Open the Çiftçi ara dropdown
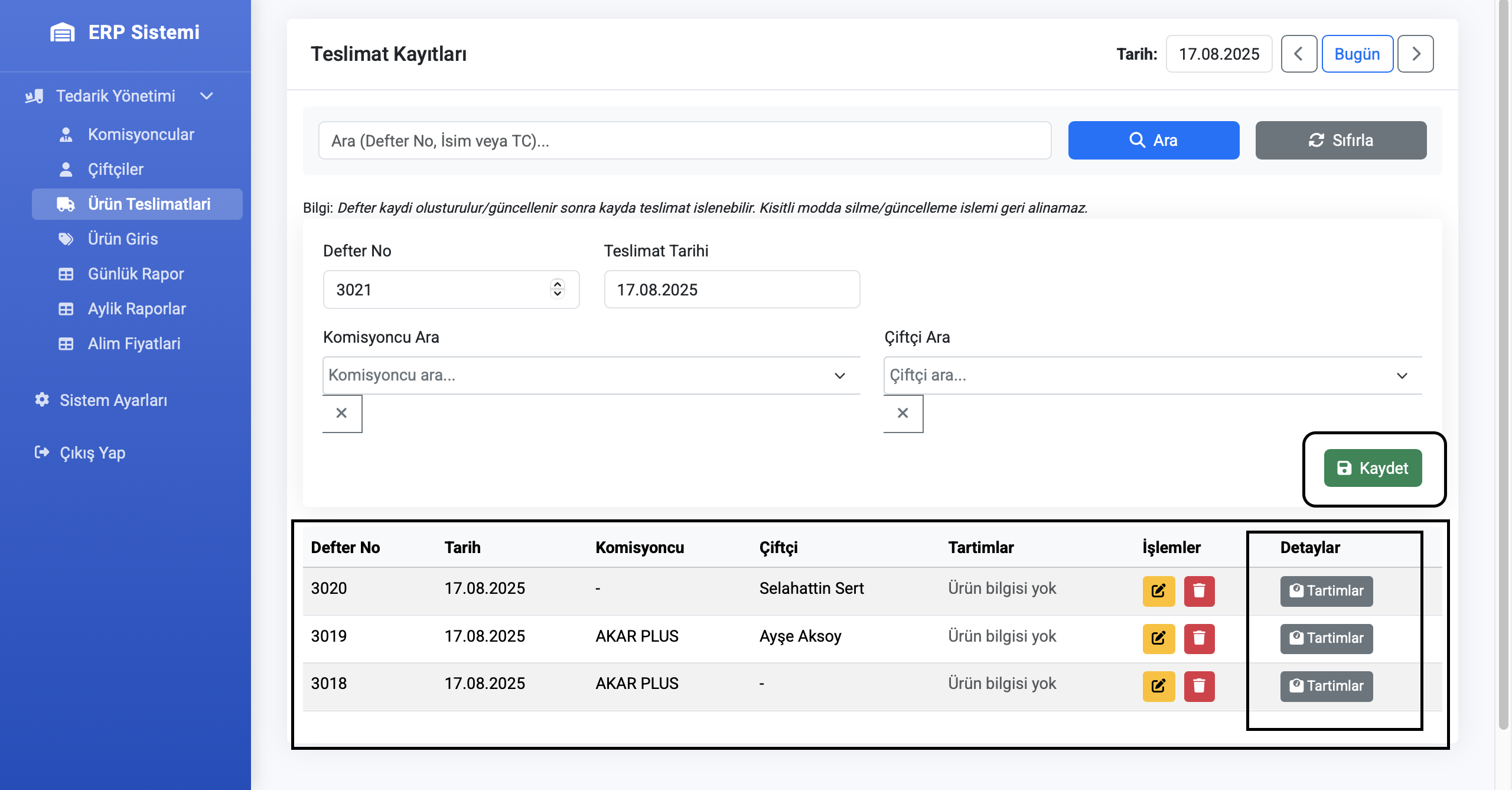Viewport: 1512px width, 790px height. click(1152, 375)
